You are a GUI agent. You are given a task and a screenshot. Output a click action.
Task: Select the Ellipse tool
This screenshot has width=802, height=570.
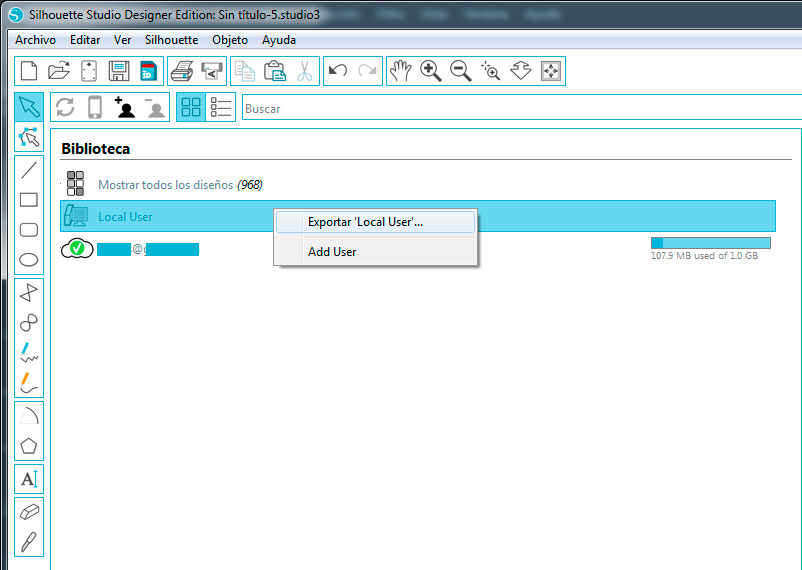pos(29,259)
